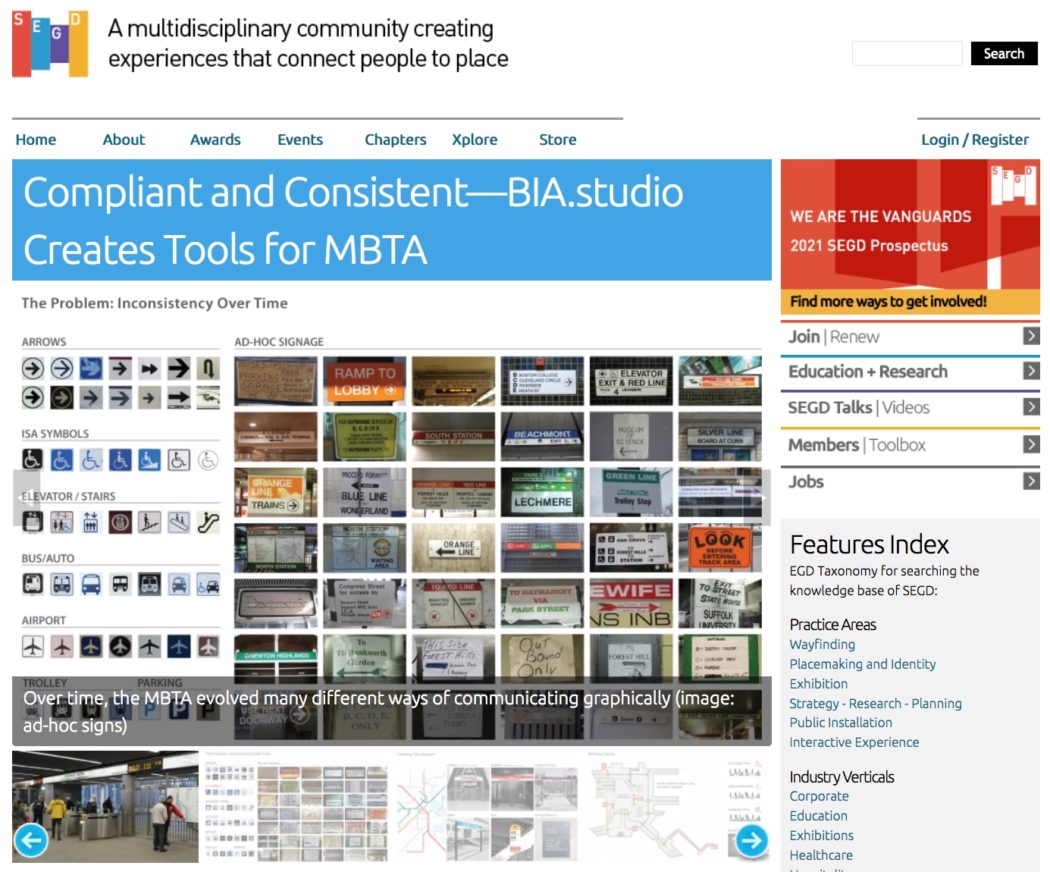Open Wayfinding practice area link
The height and width of the screenshot is (872, 1050).
pyautogui.click(x=822, y=644)
